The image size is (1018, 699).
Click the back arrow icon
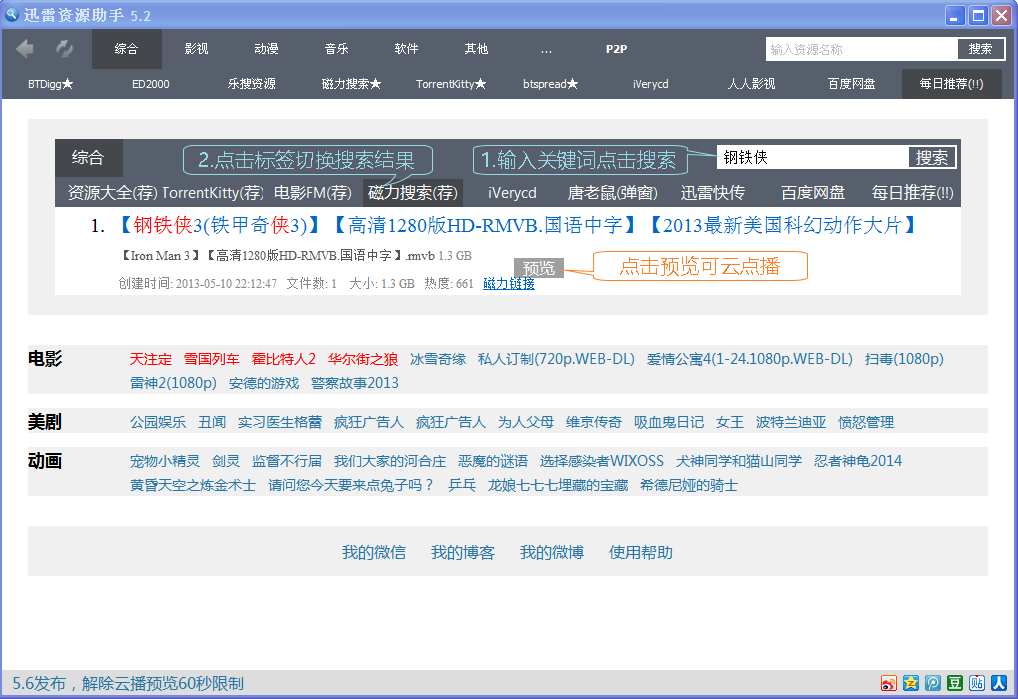(25, 49)
